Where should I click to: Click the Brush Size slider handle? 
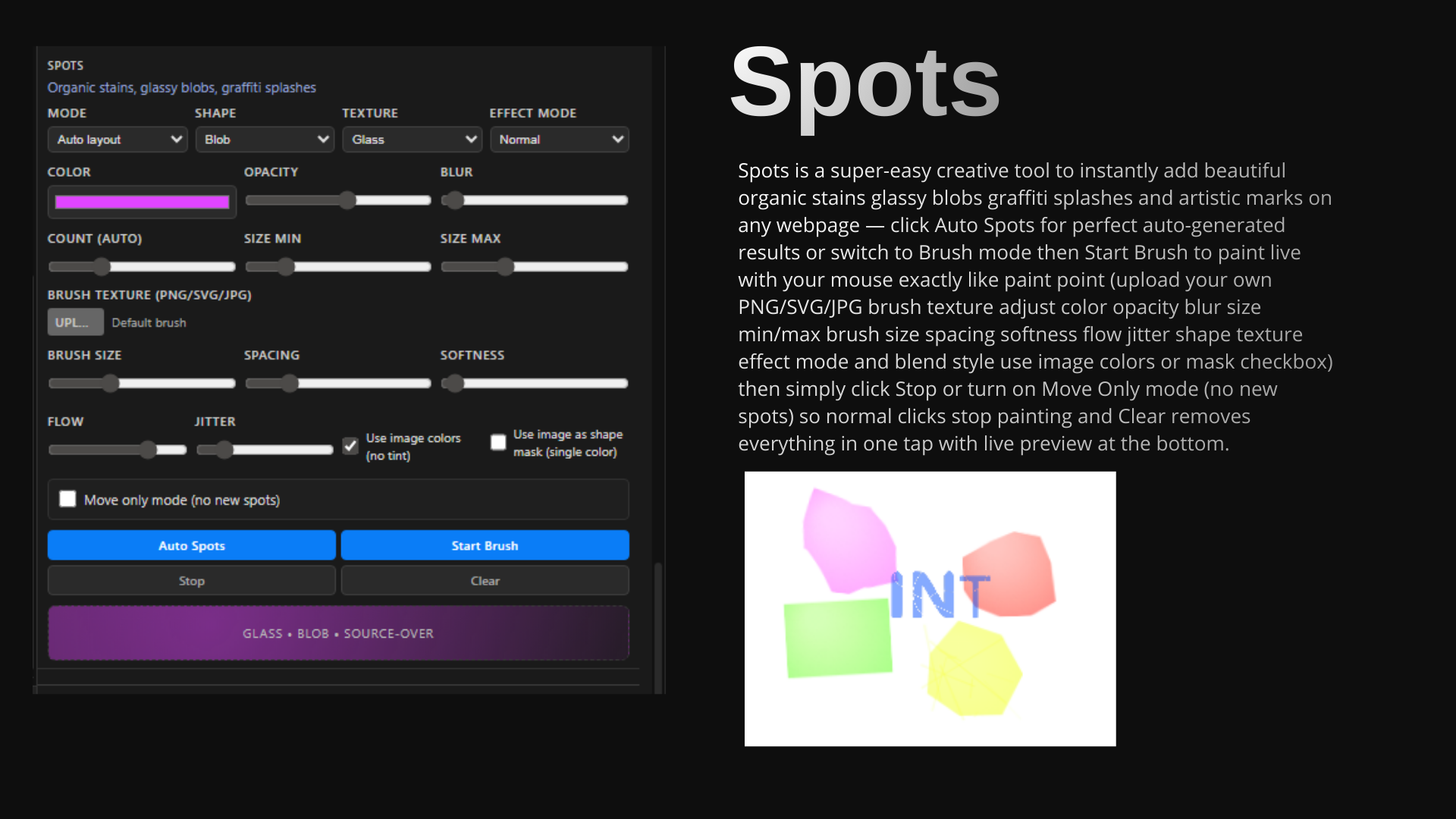[x=111, y=384]
